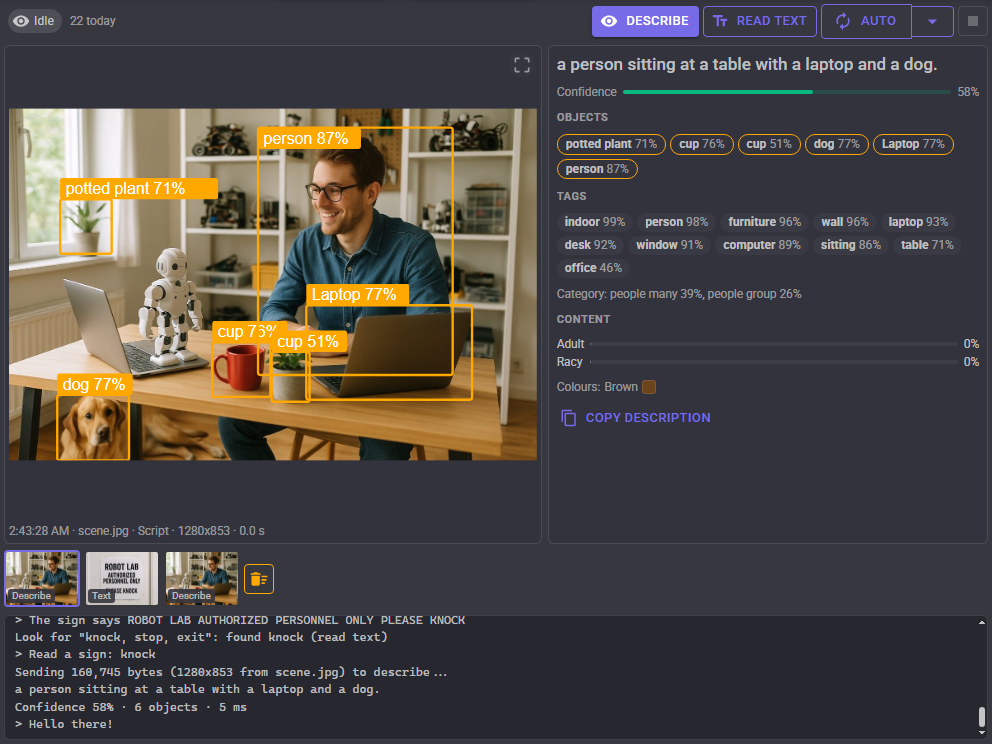
Task: Click the log panel scrollbar thumb
Action: (981, 717)
